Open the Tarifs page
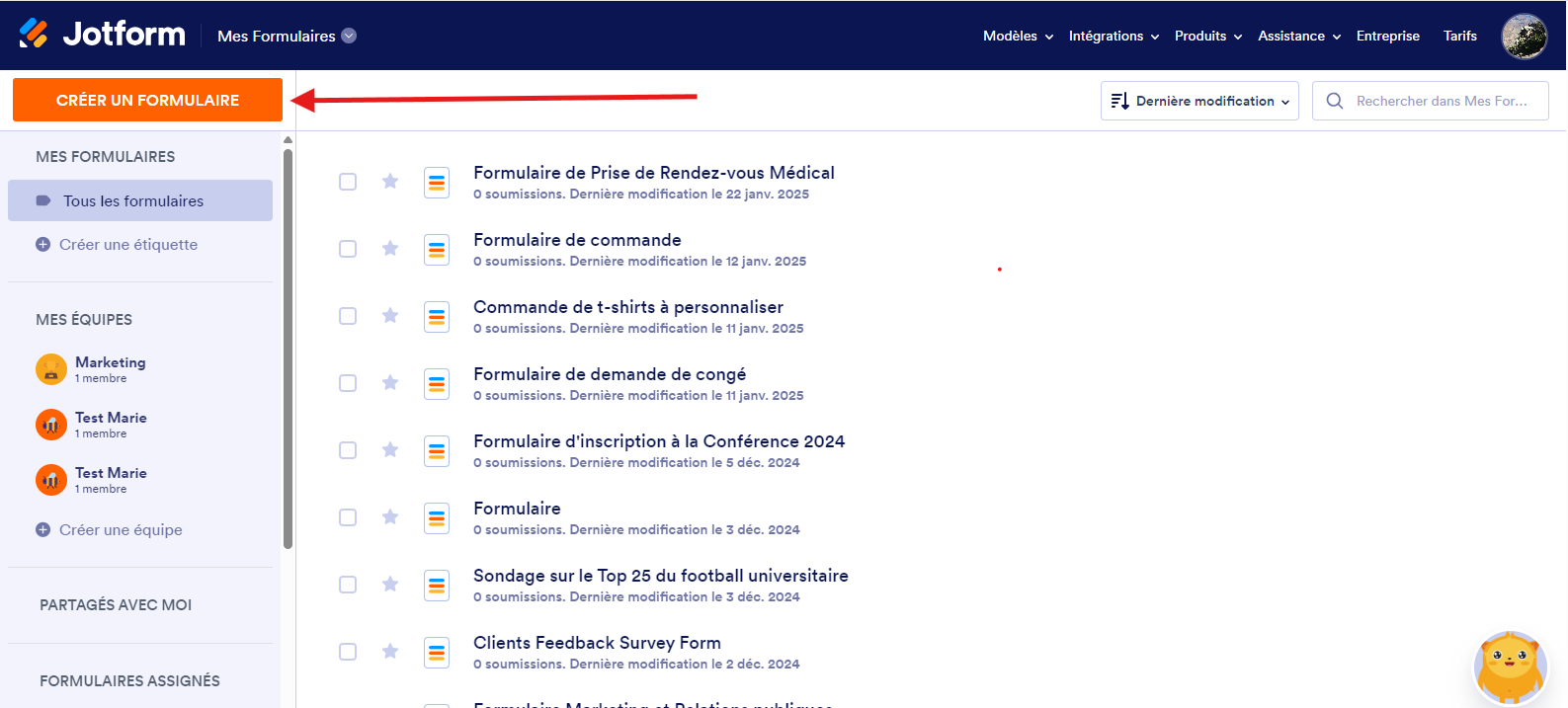This screenshot has width=1568, height=708. click(1460, 36)
